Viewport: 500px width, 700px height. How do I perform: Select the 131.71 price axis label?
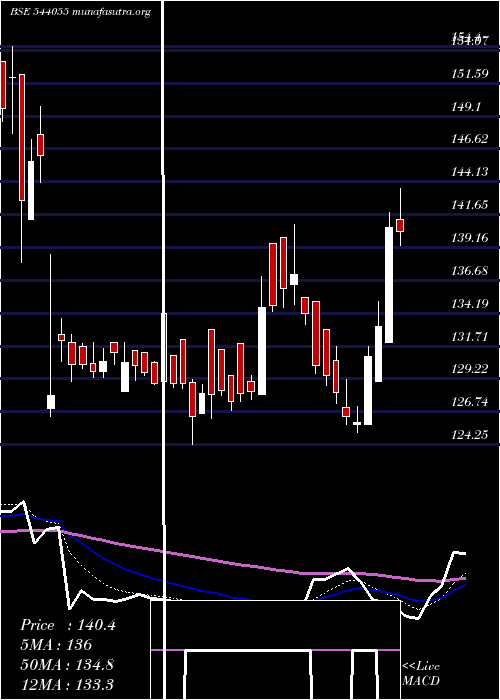pyautogui.click(x=470, y=336)
